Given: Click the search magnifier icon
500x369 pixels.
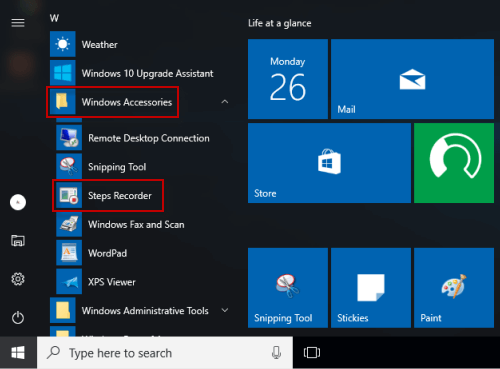Looking at the screenshot, I should click(53, 352).
